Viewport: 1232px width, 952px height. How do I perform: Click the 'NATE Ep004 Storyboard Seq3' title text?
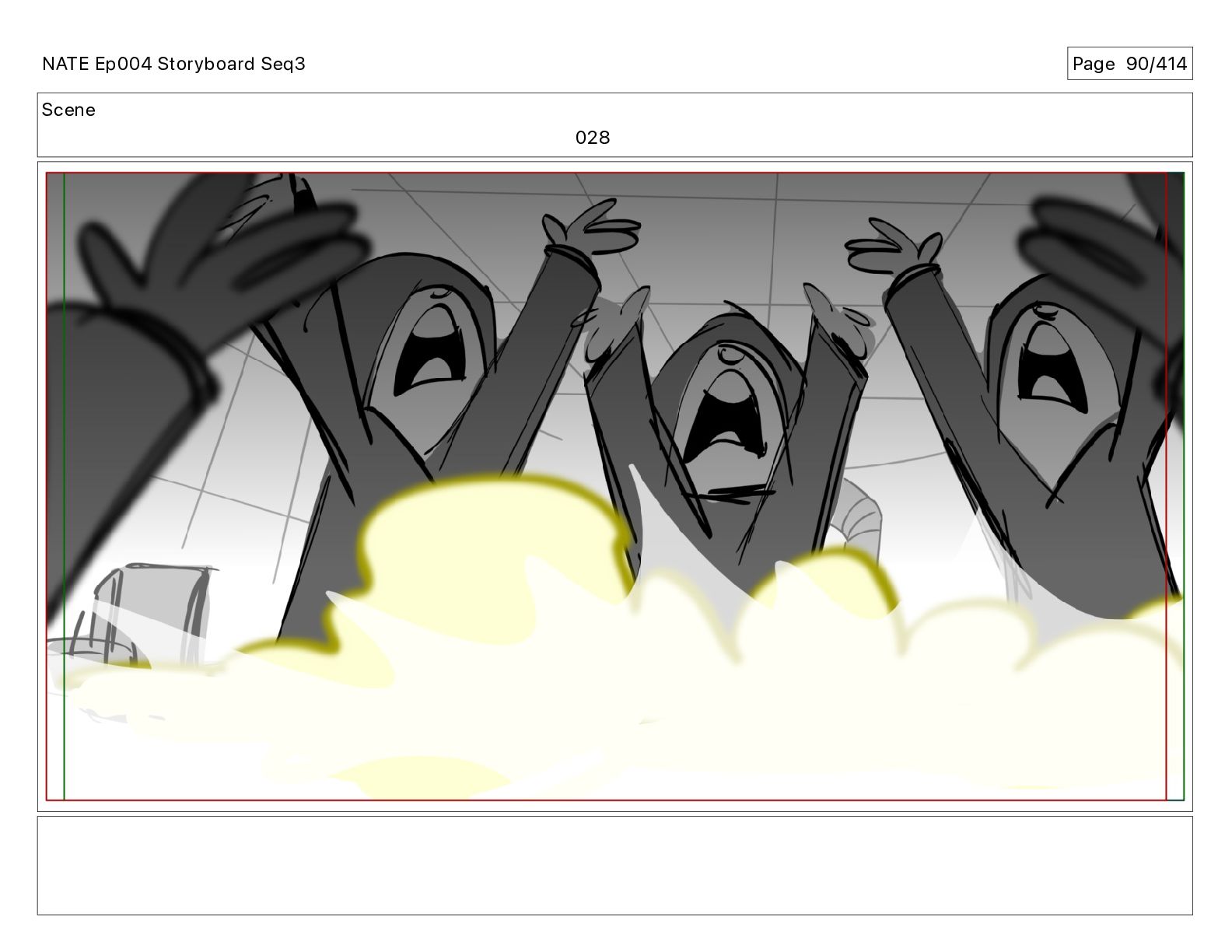[173, 64]
